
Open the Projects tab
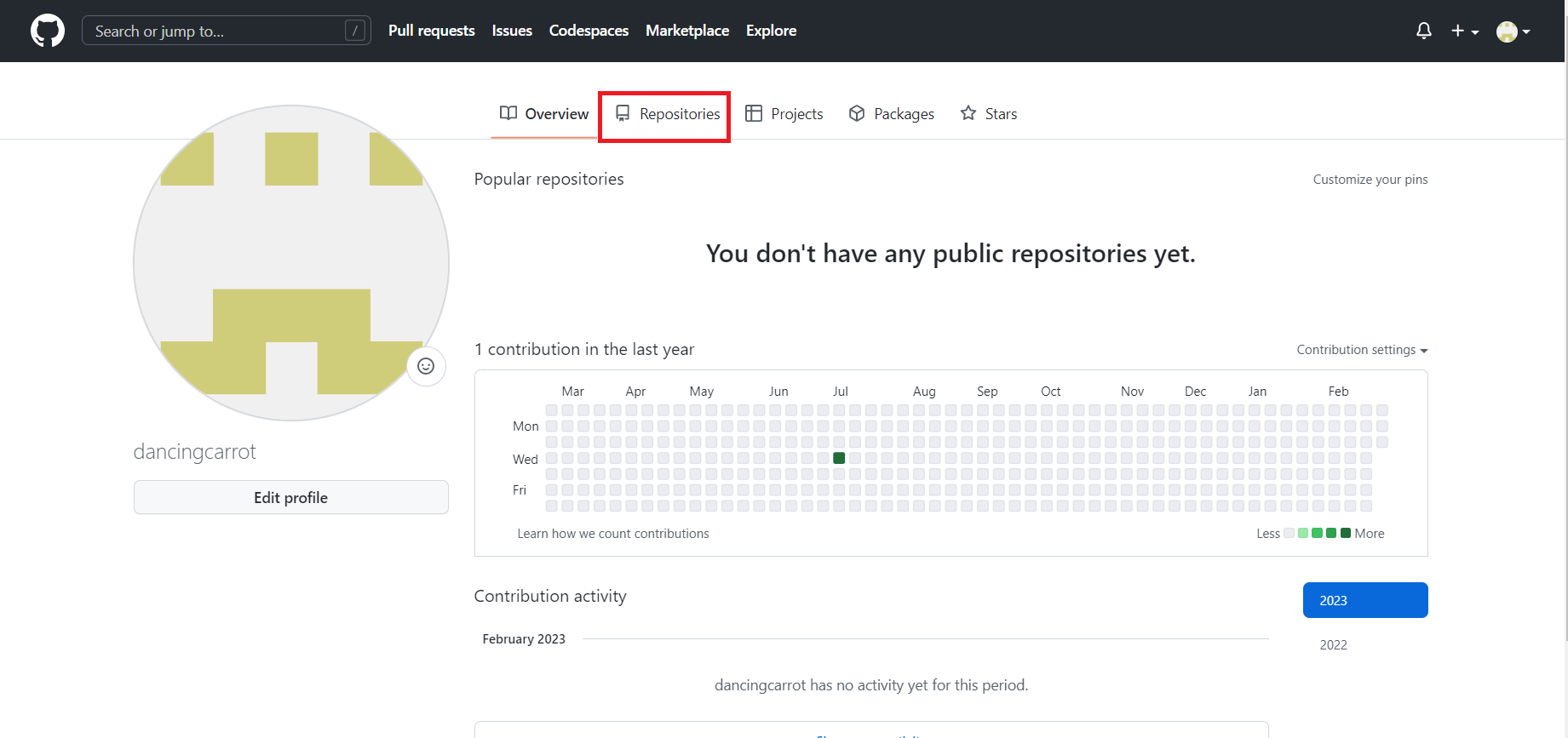pos(784,114)
